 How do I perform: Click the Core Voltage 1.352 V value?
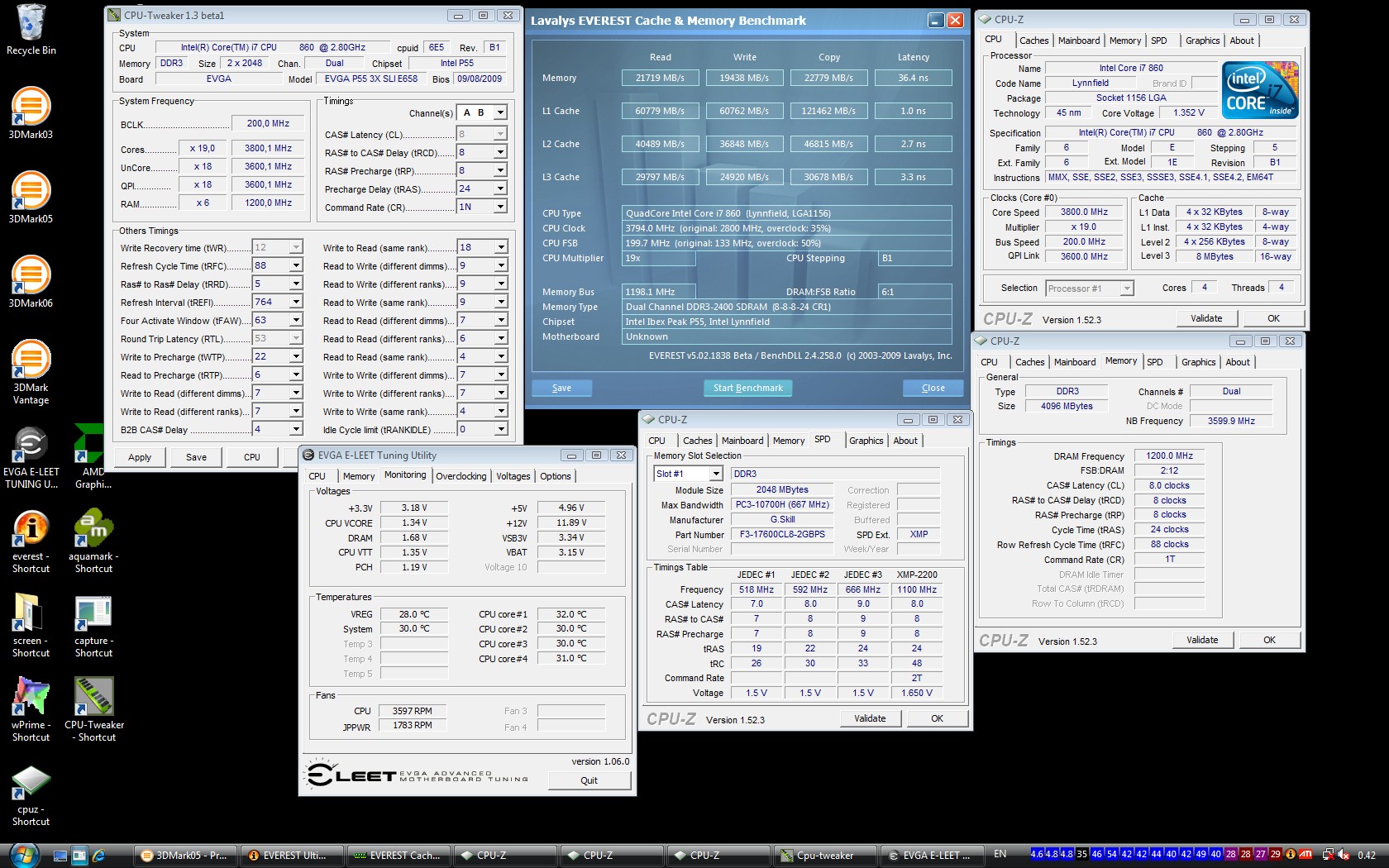(x=1188, y=112)
